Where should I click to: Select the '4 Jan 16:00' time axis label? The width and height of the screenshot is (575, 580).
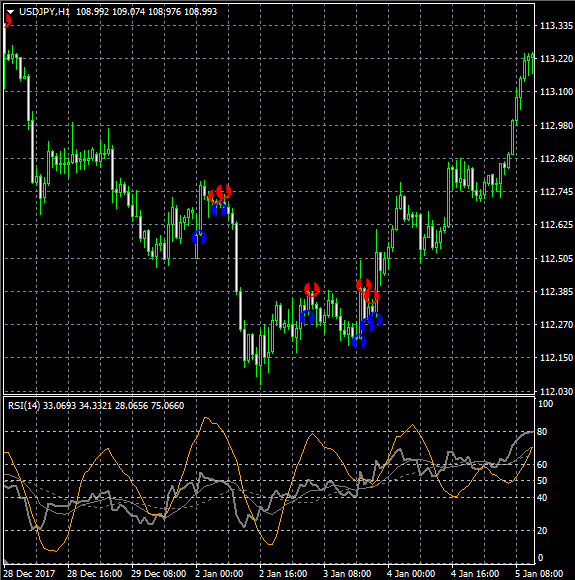475,574
